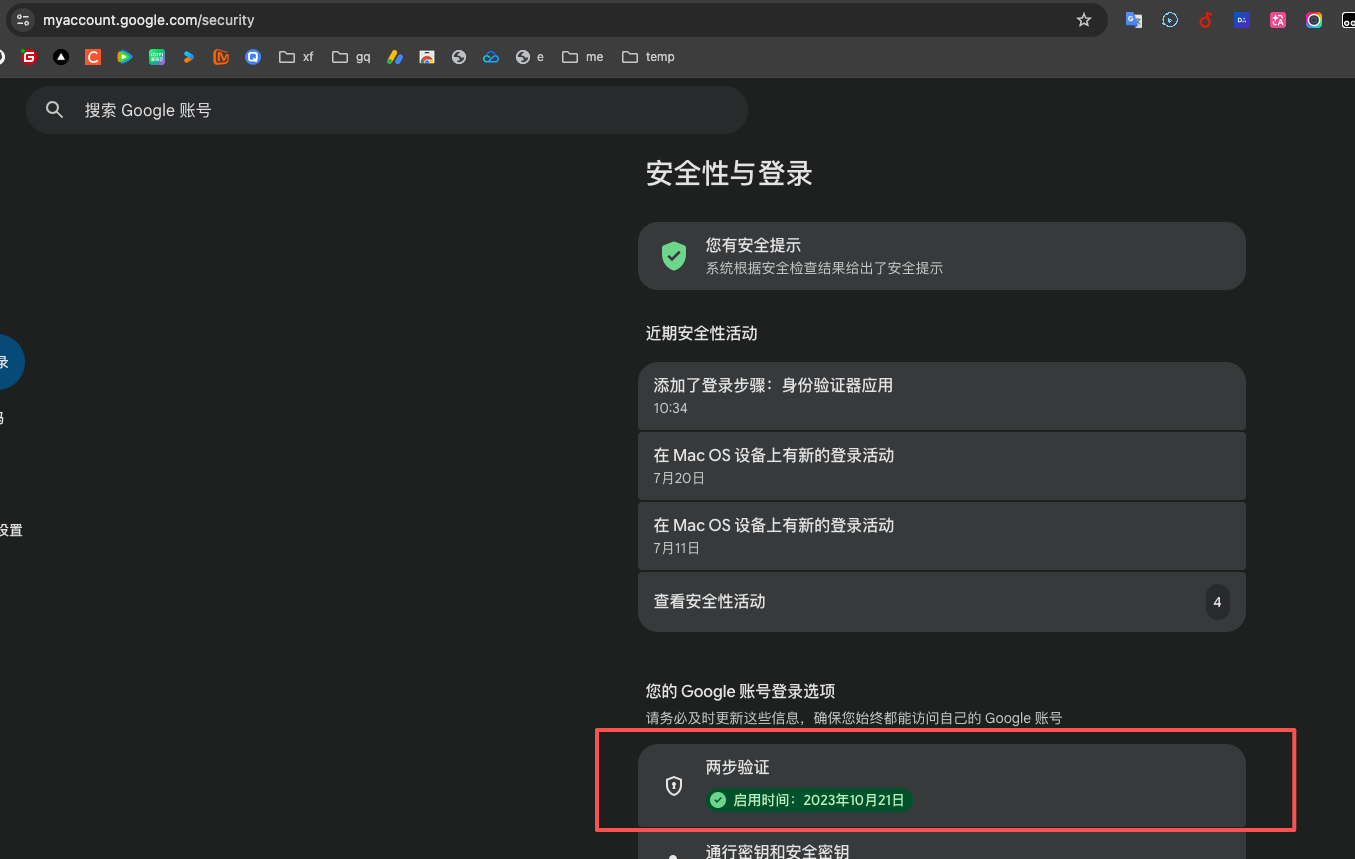Open the 7月20日 Mac OS sign-in activity

point(942,466)
